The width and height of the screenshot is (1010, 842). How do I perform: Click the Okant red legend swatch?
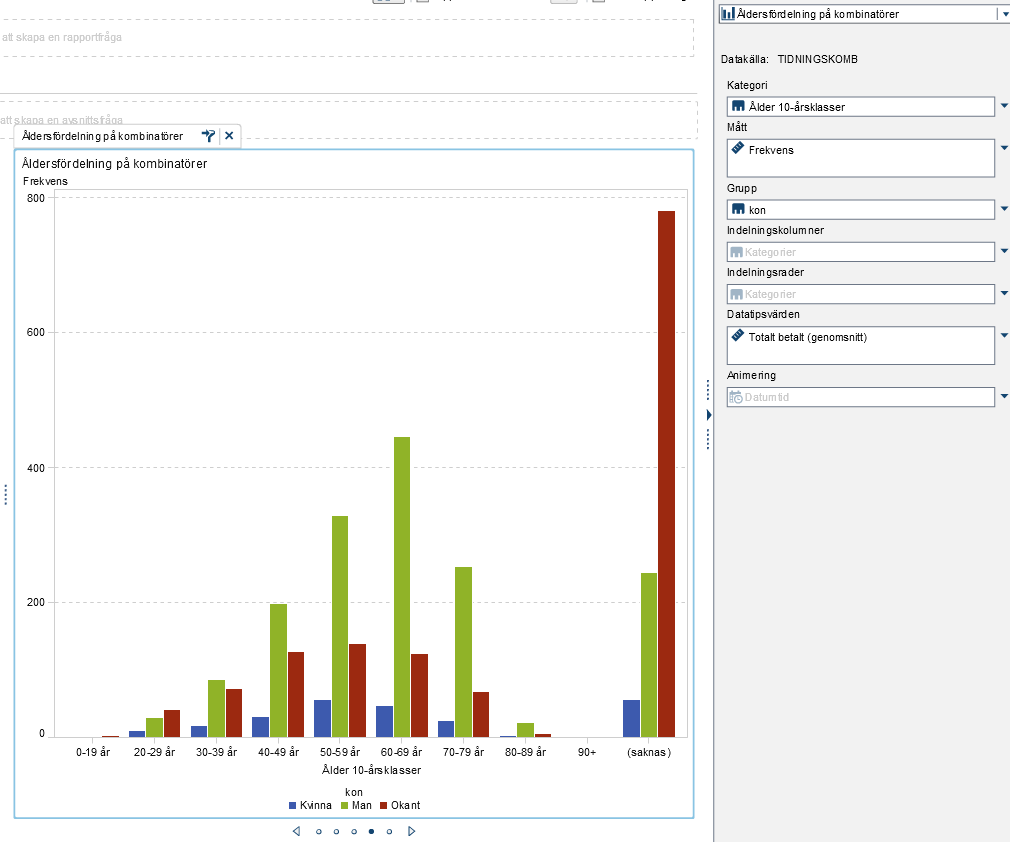383,805
